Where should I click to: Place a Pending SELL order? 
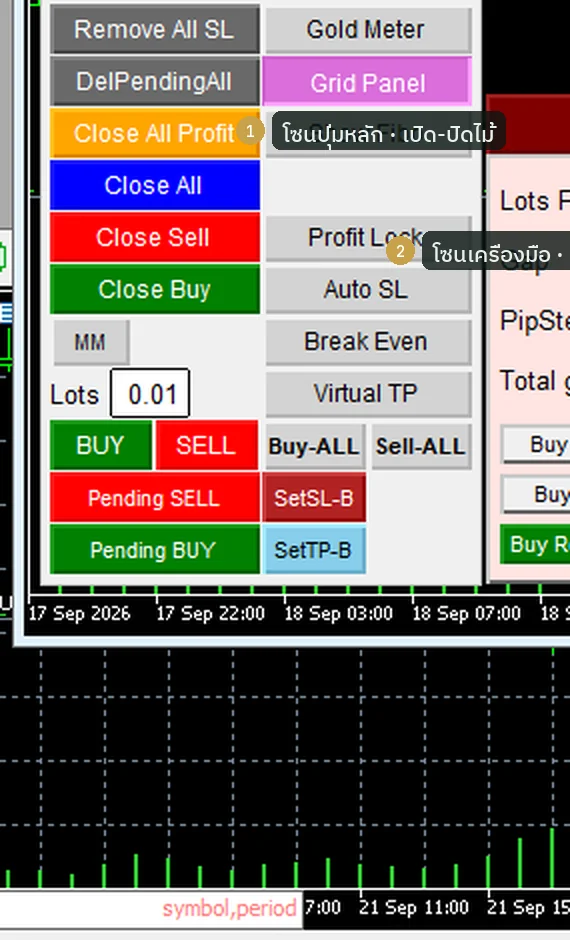(155, 498)
